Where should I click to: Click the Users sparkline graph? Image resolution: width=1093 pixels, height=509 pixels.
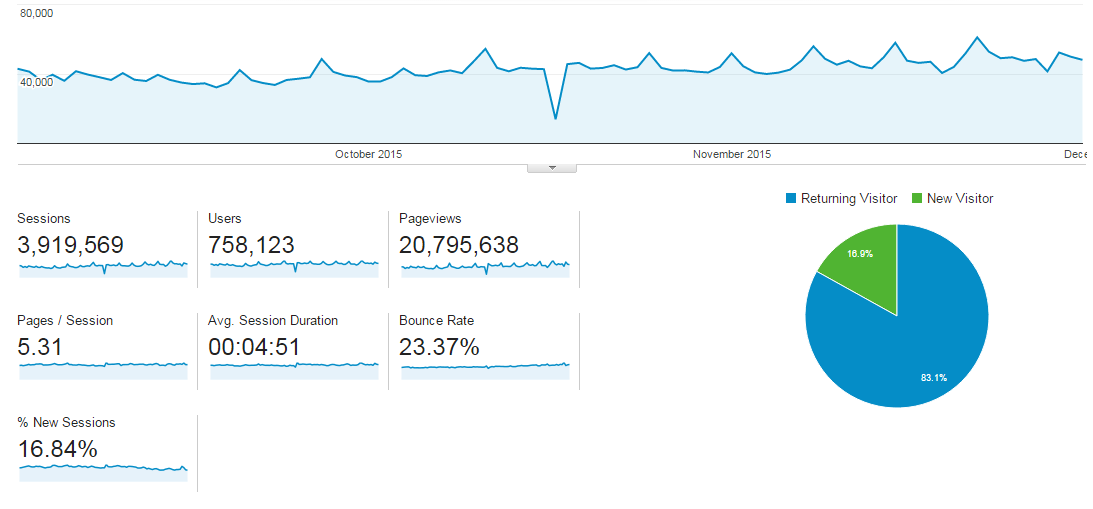point(294,268)
